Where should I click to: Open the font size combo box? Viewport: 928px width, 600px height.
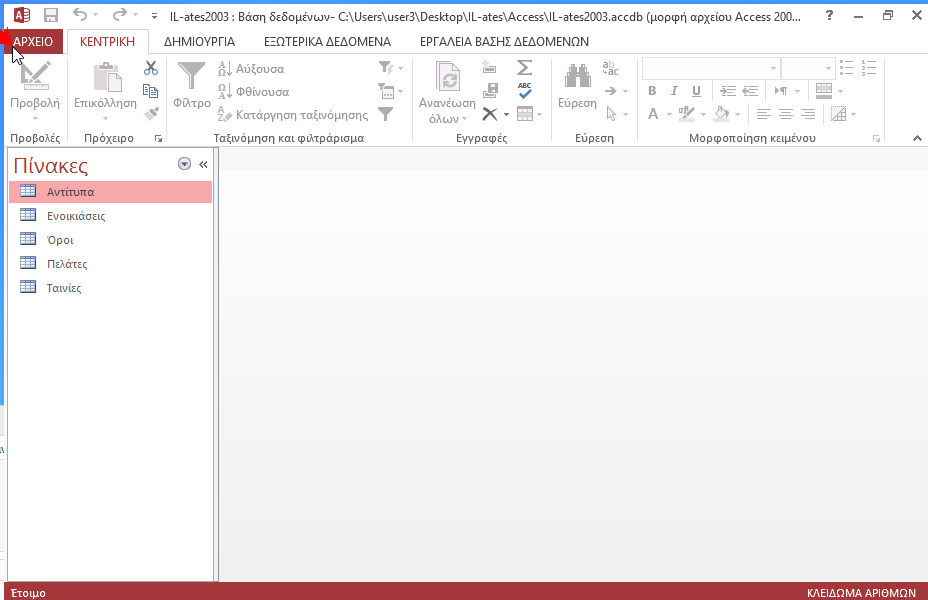(808, 69)
